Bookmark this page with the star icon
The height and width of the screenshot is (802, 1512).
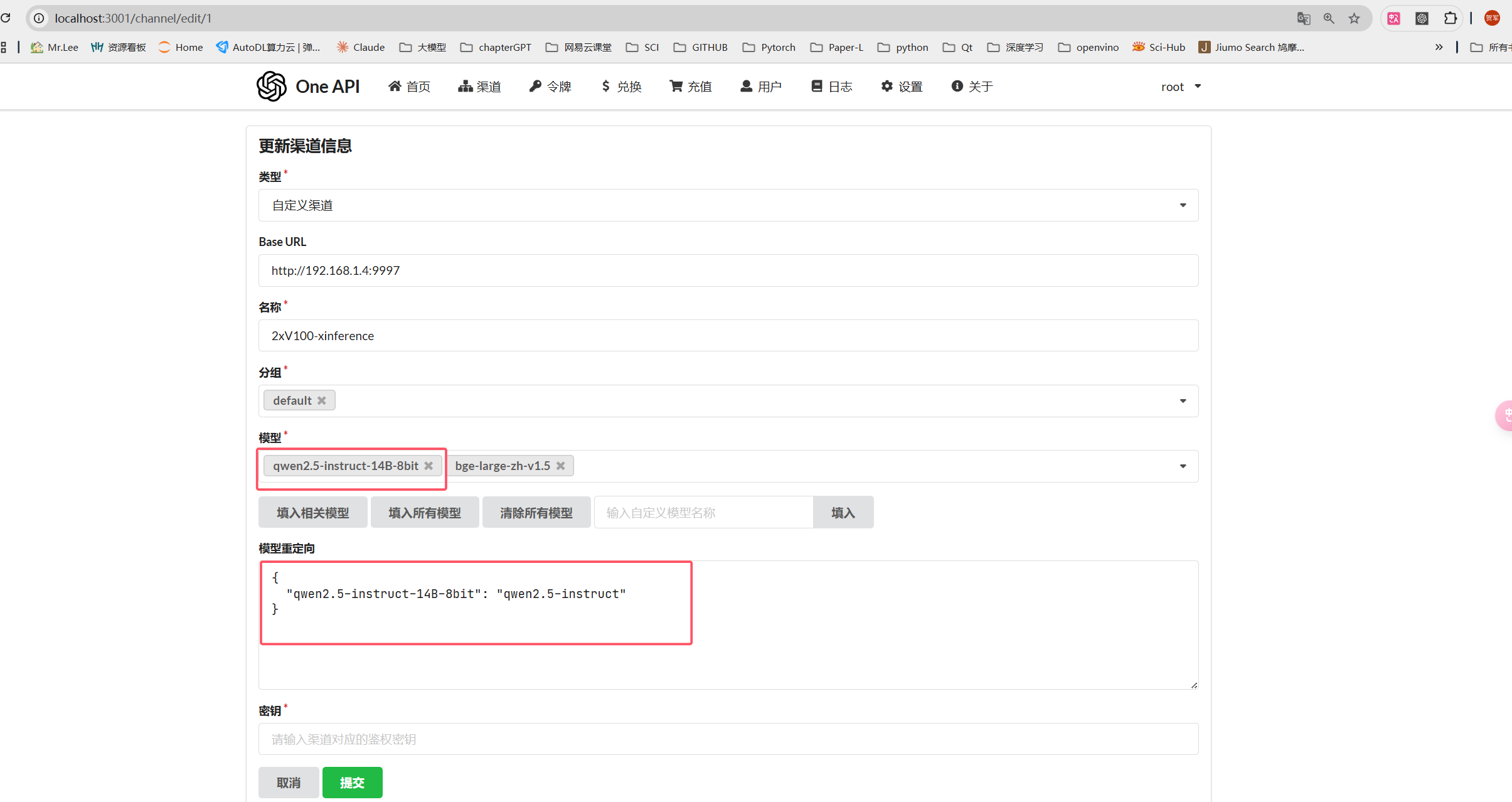click(1354, 18)
